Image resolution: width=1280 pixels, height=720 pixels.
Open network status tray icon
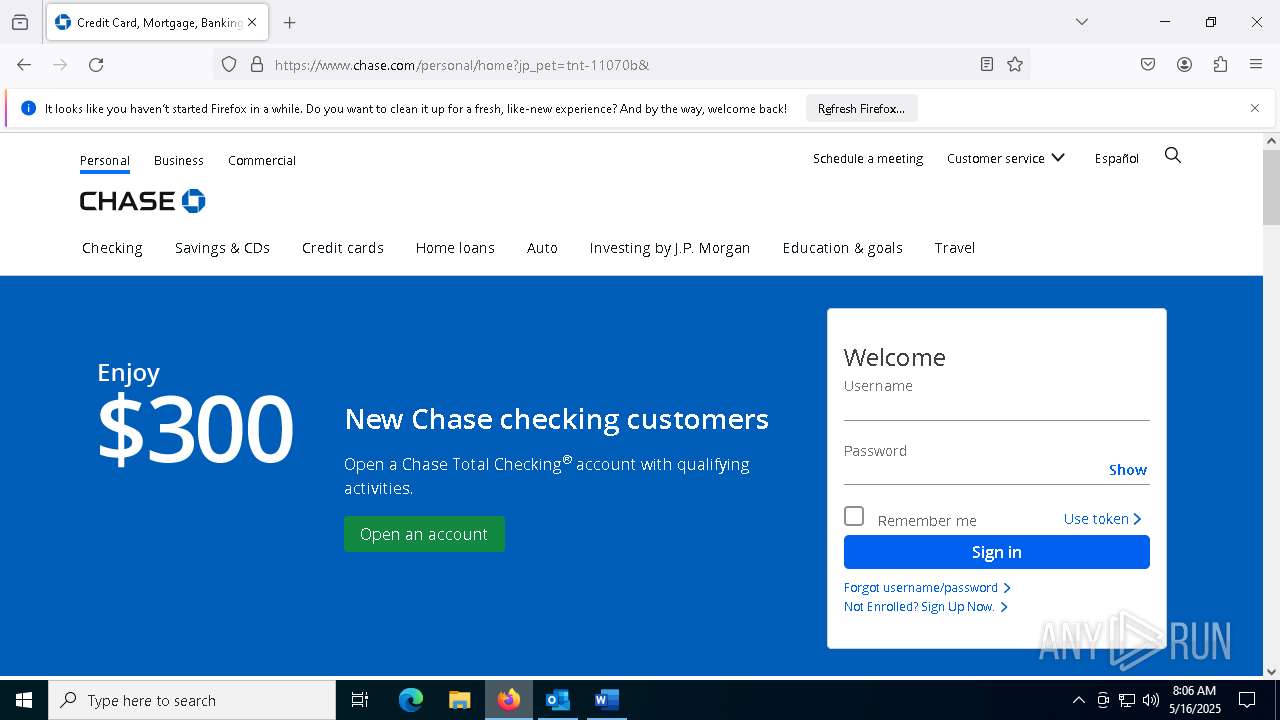pyautogui.click(x=1127, y=700)
